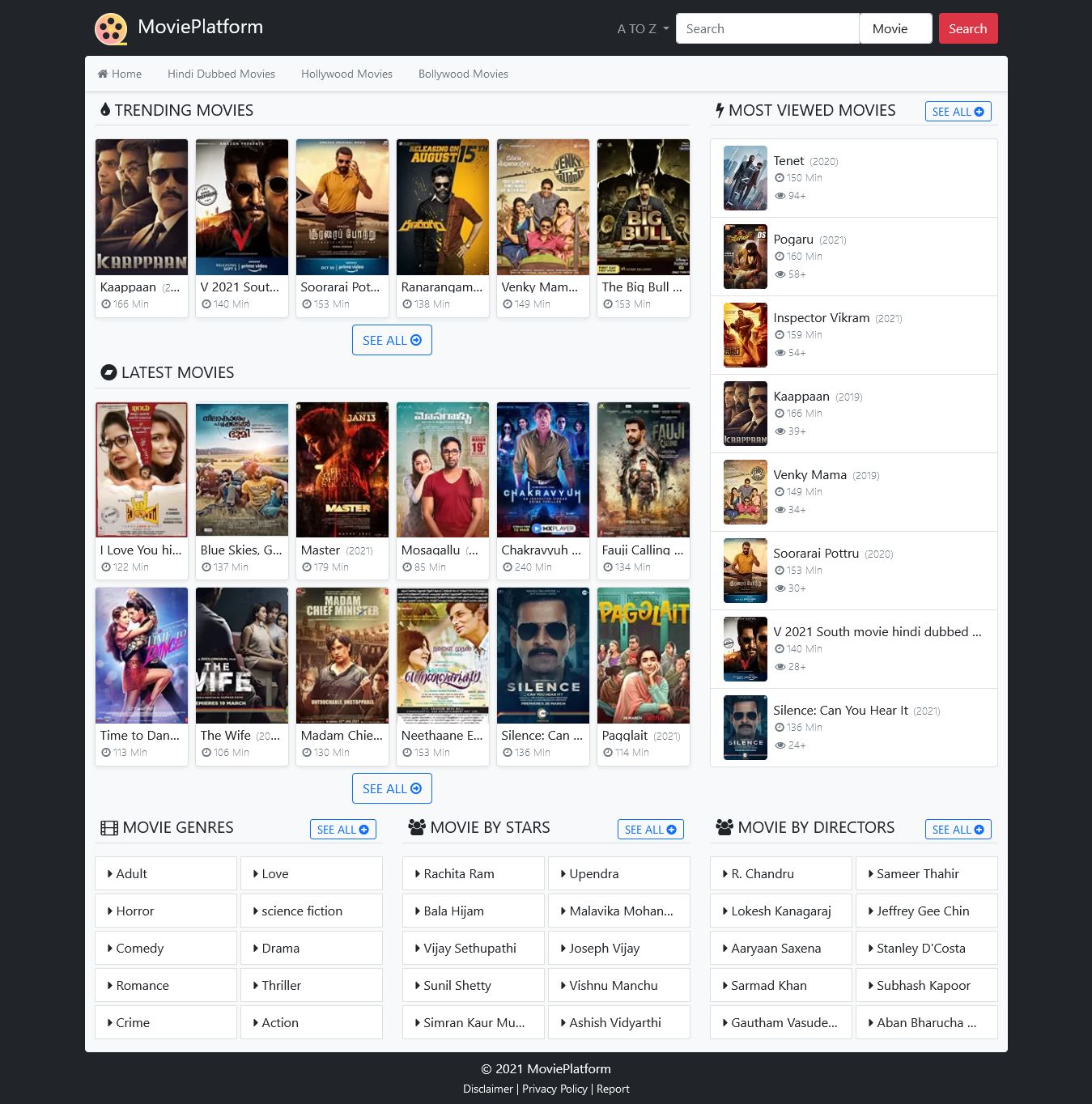Click Inspector Vikram in Most Viewed
Image resolution: width=1092 pixels, height=1104 pixels.
822,318
